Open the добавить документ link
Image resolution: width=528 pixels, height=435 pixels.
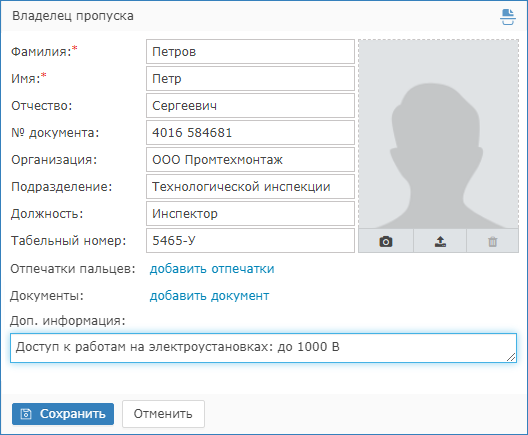click(209, 296)
